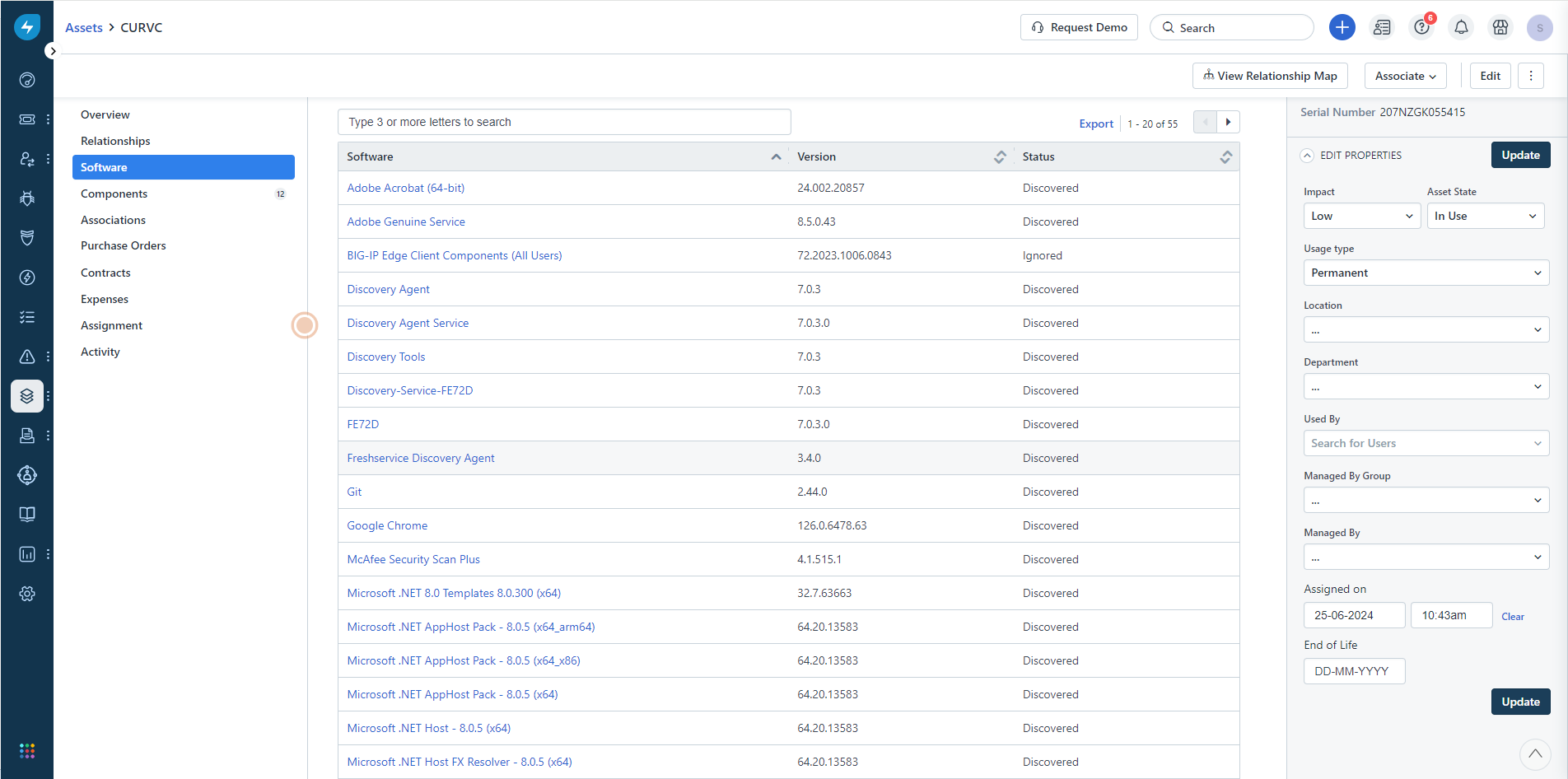Click the Export link
Viewport: 1568px width, 779px height.
(1096, 124)
